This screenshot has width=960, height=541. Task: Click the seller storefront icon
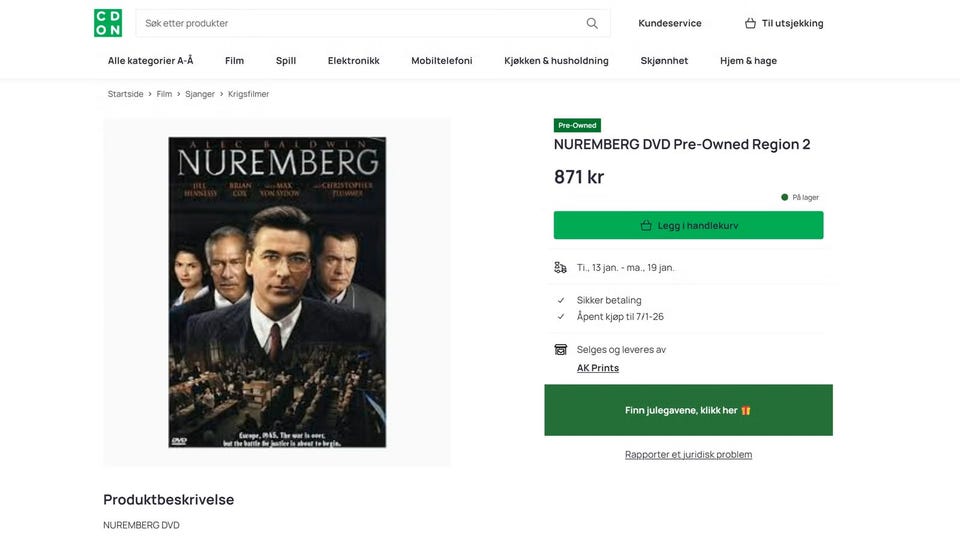pyautogui.click(x=560, y=349)
